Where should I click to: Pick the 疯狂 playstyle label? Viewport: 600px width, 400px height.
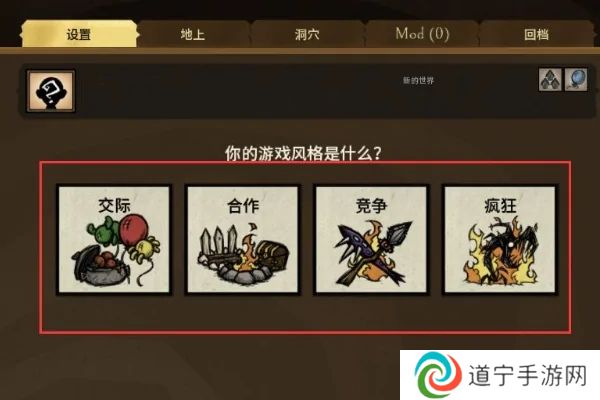[500, 206]
